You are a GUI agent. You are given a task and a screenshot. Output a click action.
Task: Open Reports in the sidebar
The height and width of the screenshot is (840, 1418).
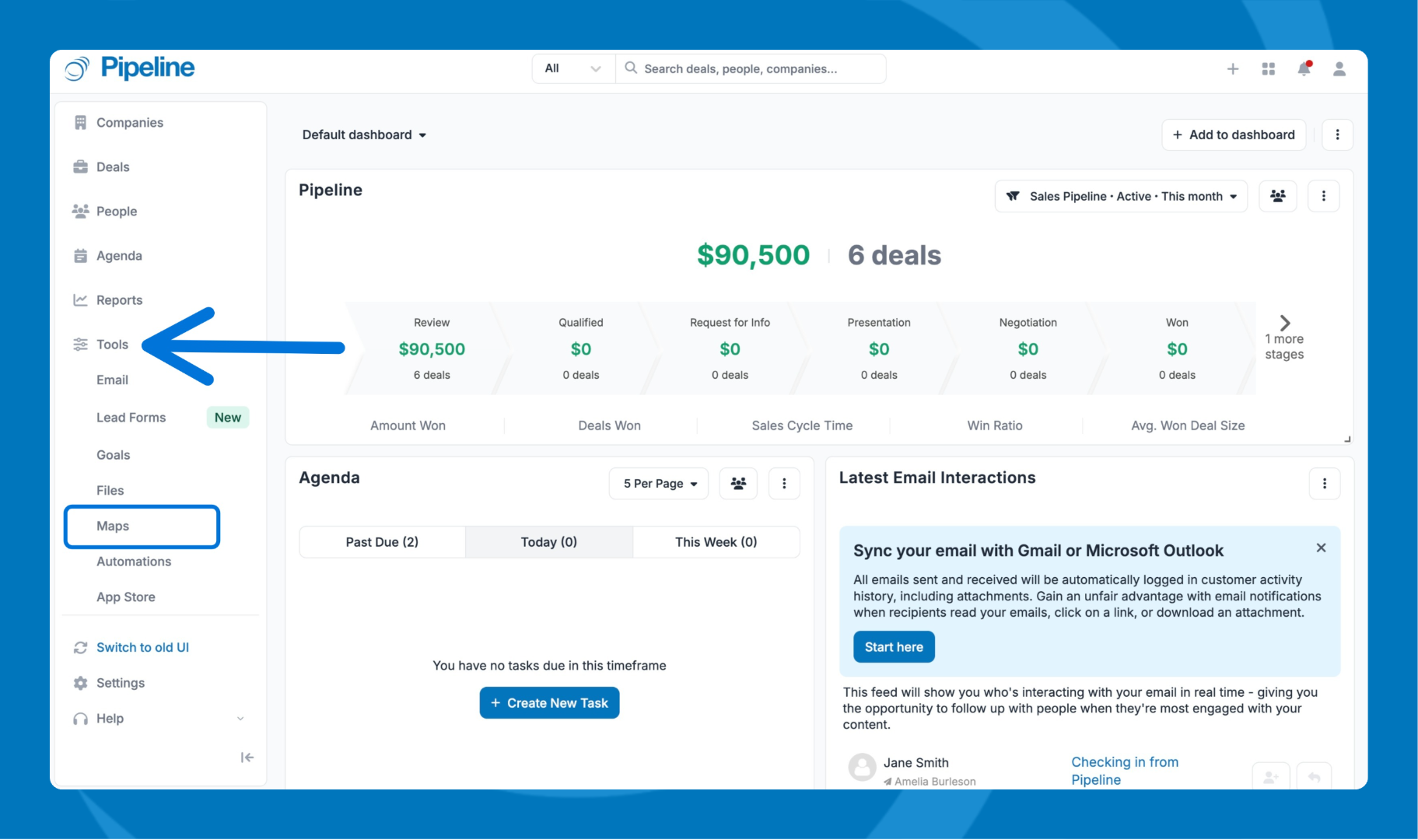(x=119, y=299)
